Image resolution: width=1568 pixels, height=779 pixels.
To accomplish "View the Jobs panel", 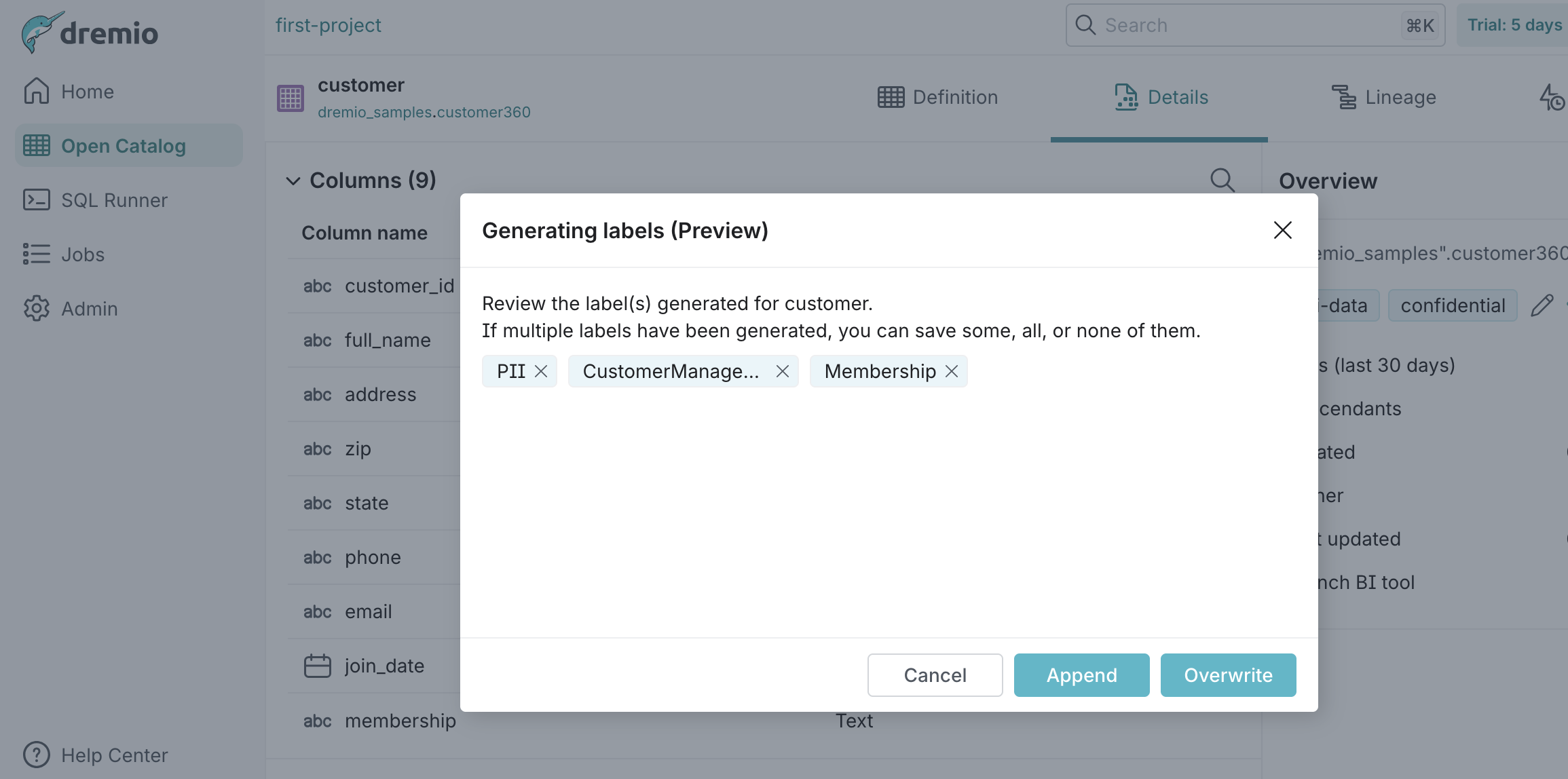I will pyautogui.click(x=81, y=254).
